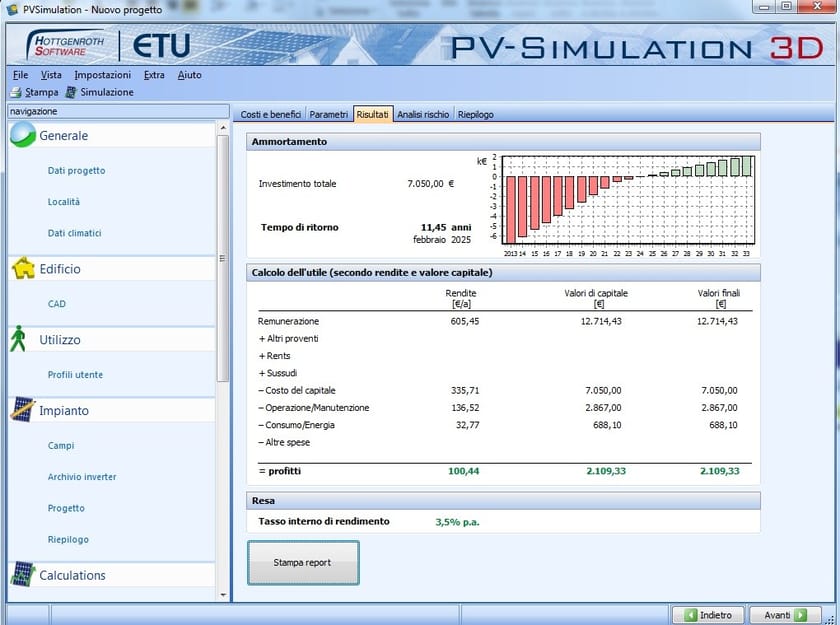Click the green Utilizzo figure icon
Image resolution: width=840 pixels, height=625 pixels.
(x=23, y=339)
